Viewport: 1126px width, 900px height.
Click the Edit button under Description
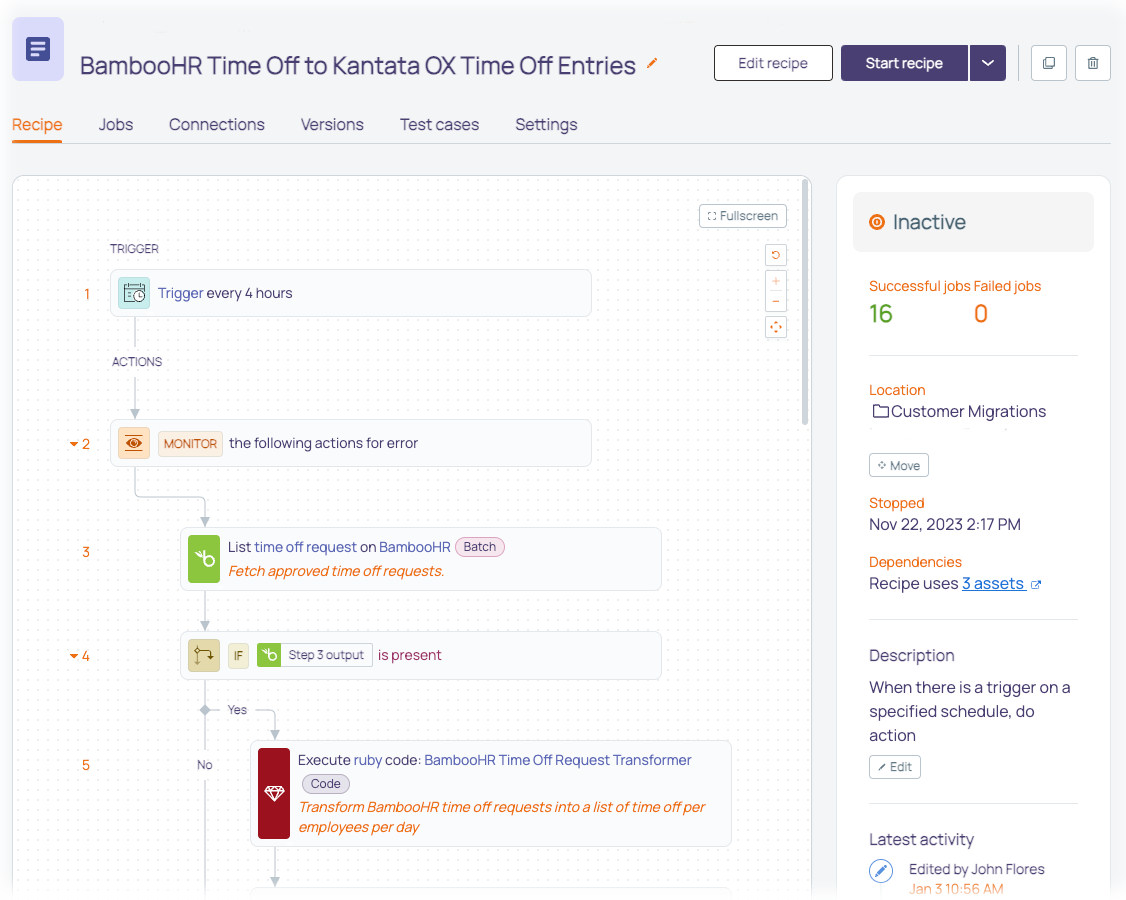pyautogui.click(x=895, y=767)
